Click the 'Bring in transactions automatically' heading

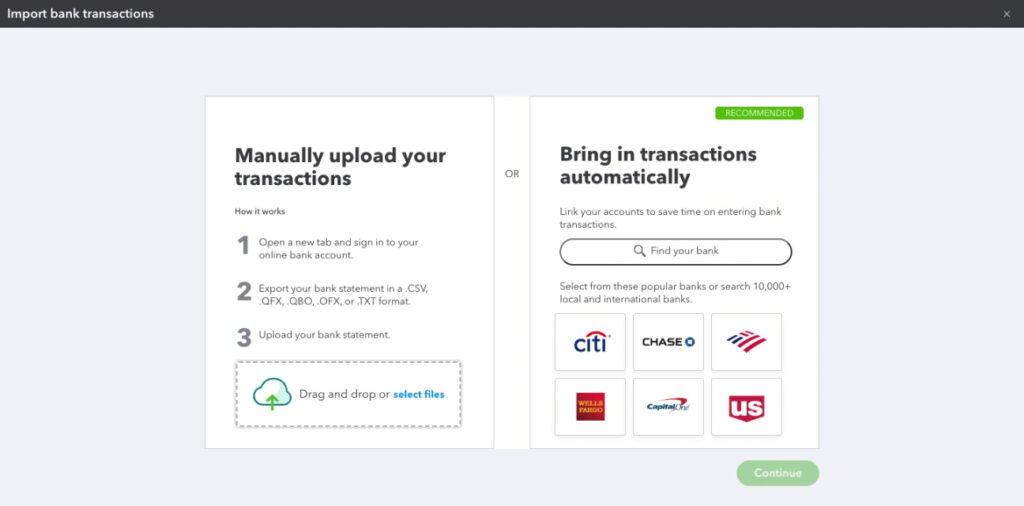tap(658, 166)
